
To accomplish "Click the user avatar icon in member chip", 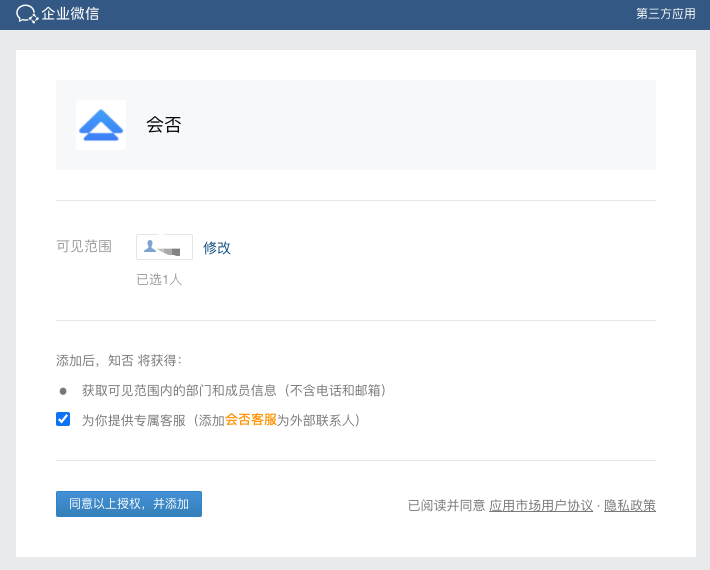I will (x=150, y=246).
